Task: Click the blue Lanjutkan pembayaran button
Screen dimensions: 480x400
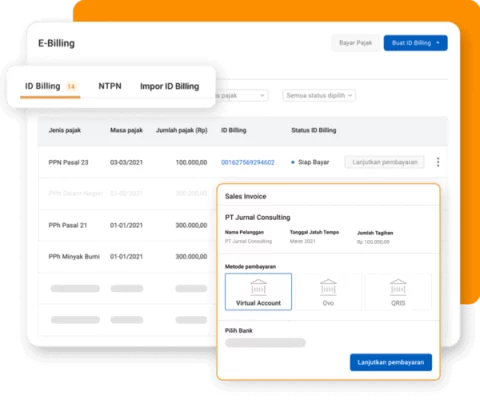Action: 391,362
